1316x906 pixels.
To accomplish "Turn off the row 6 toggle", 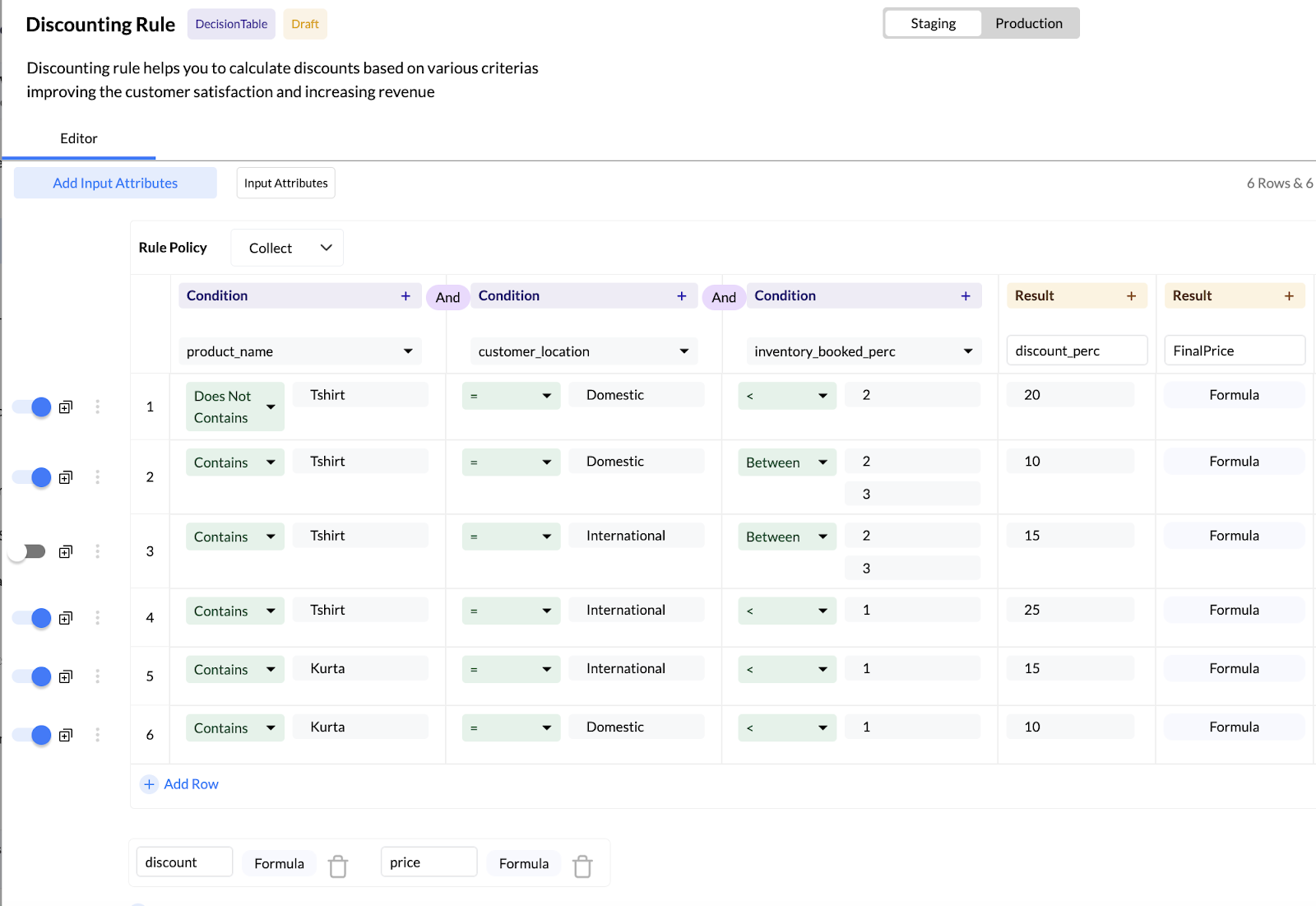I will (x=33, y=735).
